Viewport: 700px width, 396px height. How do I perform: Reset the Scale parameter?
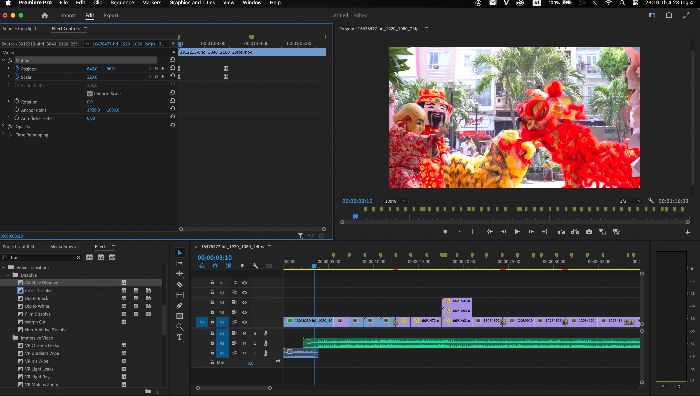pyautogui.click(x=173, y=76)
